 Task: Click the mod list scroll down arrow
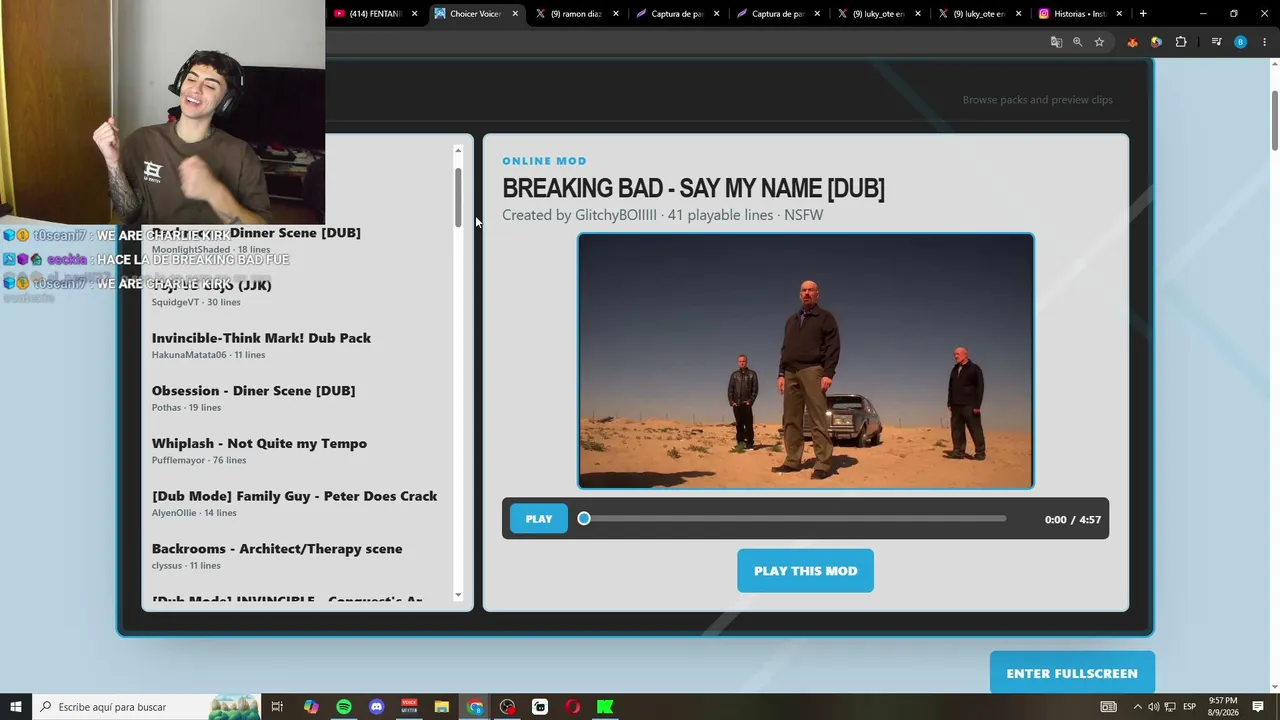[x=458, y=596]
